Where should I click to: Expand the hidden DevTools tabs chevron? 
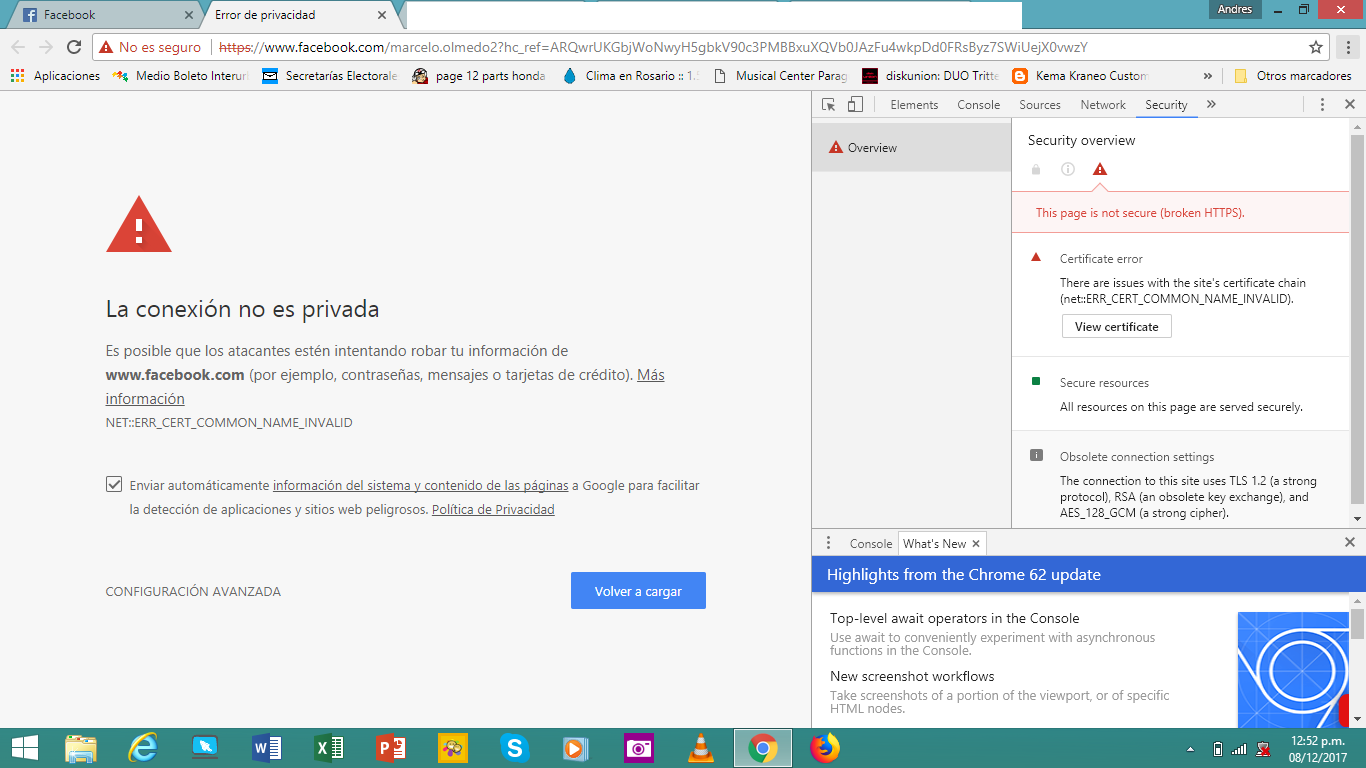tap(1211, 105)
